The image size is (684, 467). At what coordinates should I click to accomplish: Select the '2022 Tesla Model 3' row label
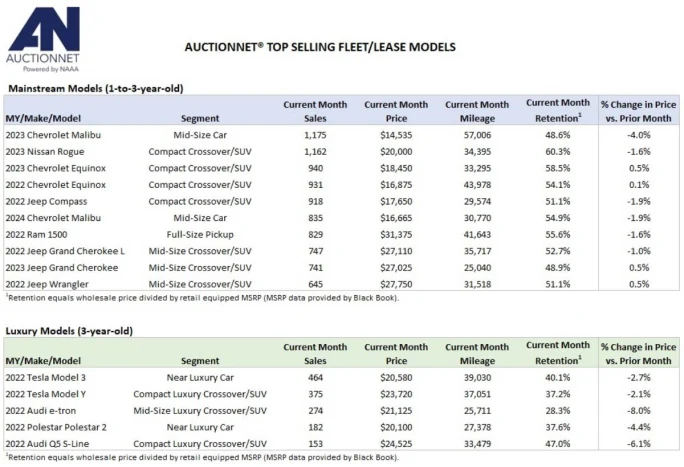(46, 378)
